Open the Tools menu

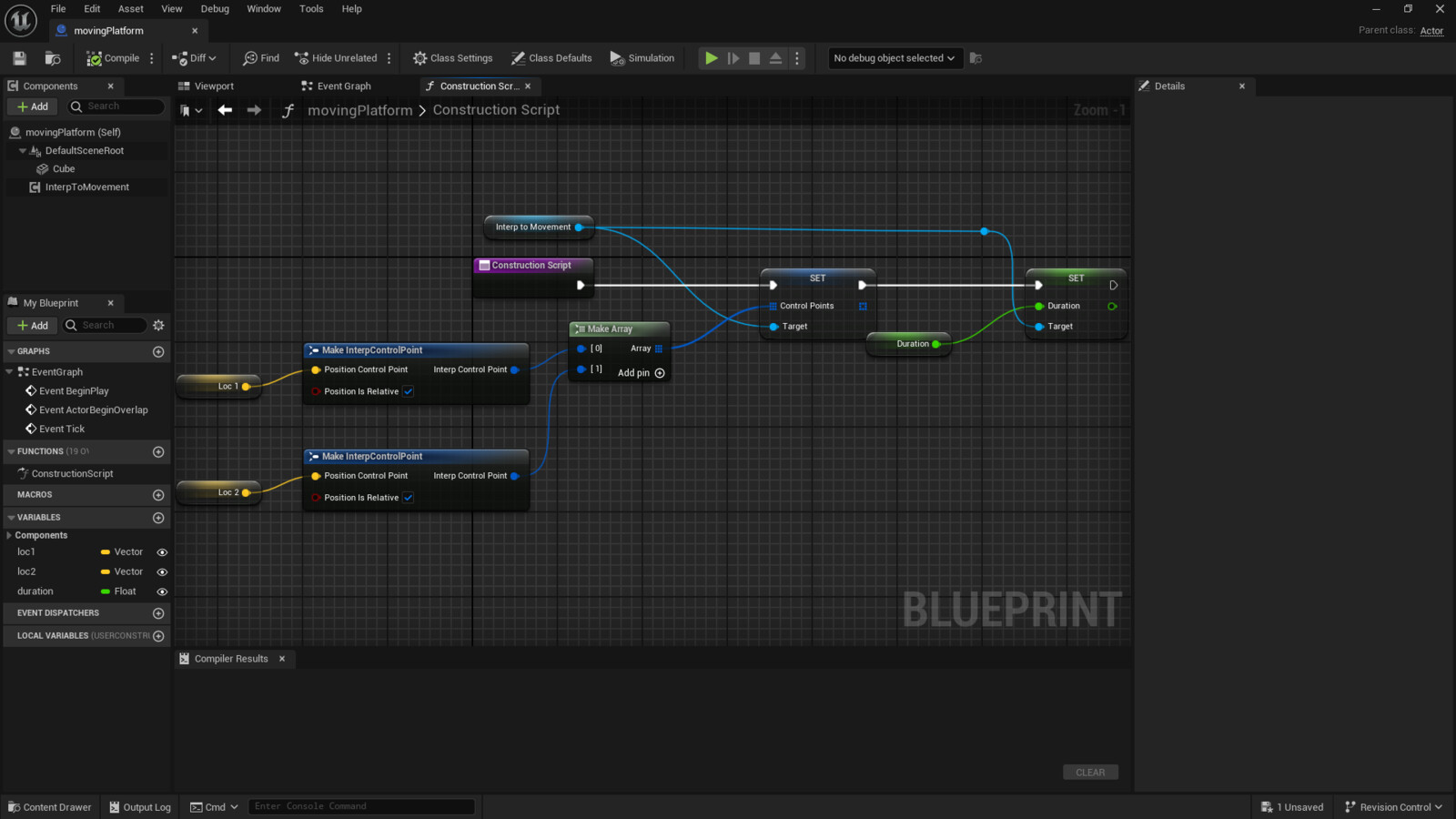(x=311, y=9)
